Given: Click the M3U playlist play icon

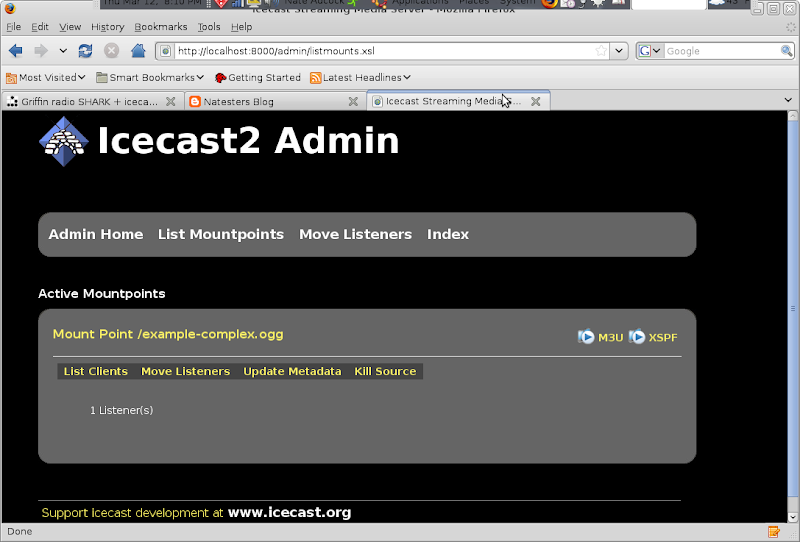Looking at the screenshot, I should pos(586,337).
